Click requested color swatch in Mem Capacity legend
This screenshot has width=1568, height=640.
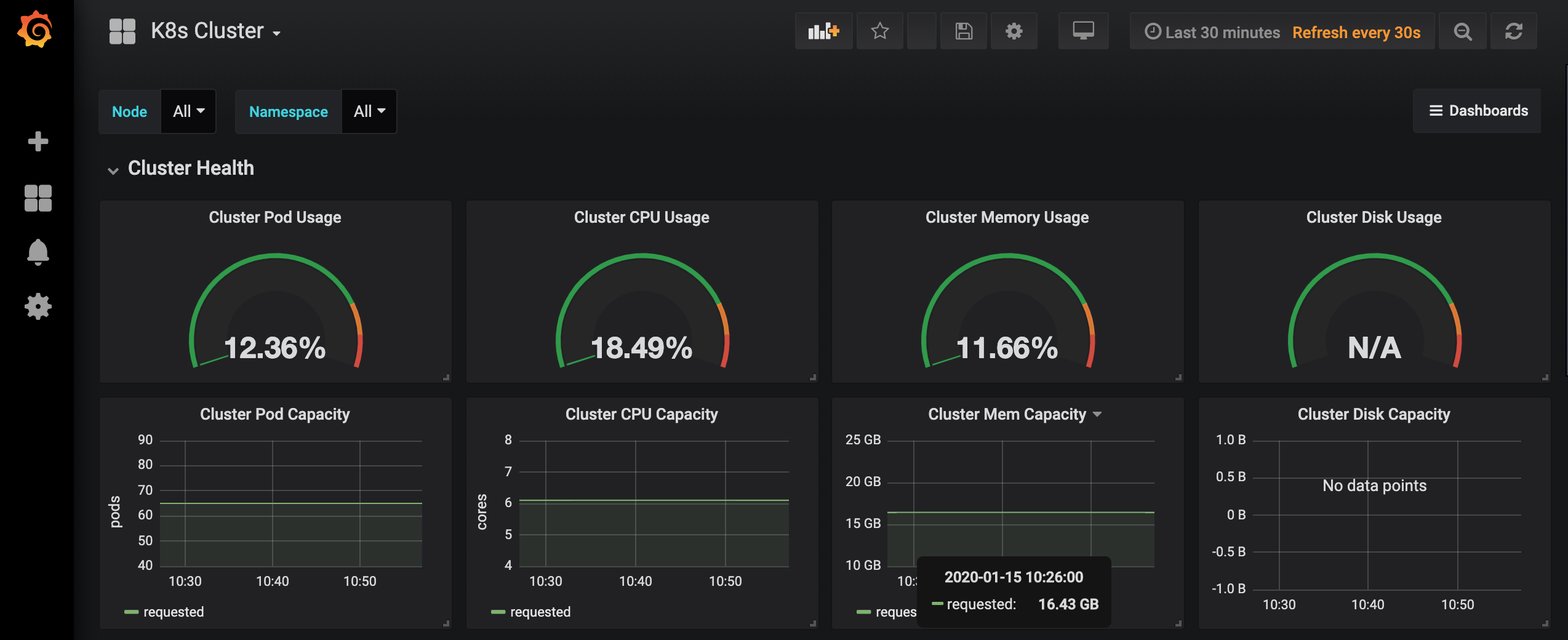863,612
